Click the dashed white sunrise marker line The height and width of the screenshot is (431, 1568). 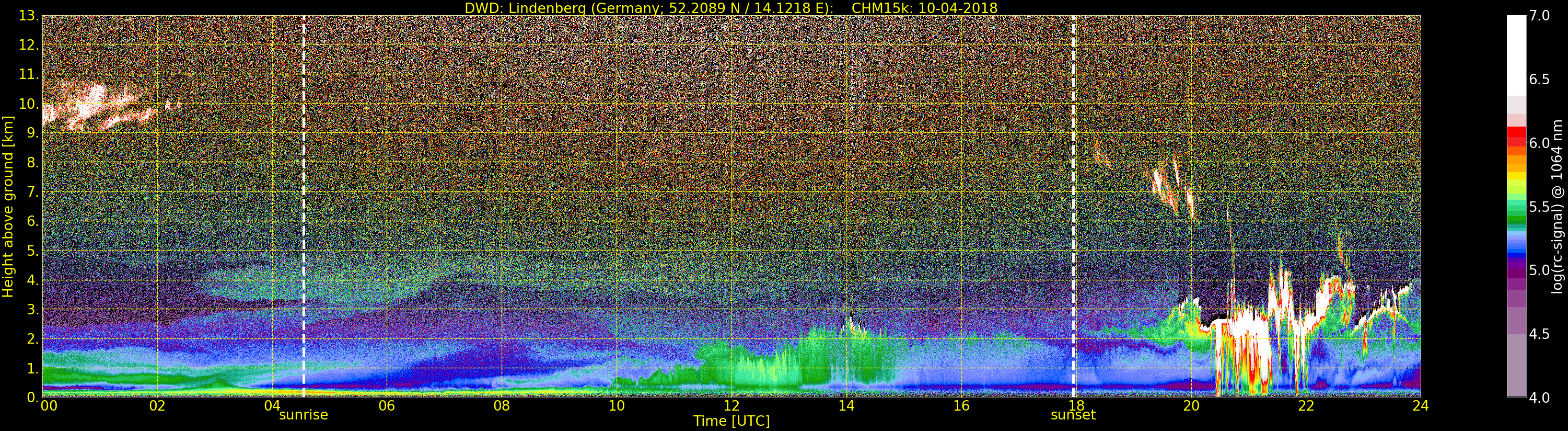[303, 206]
